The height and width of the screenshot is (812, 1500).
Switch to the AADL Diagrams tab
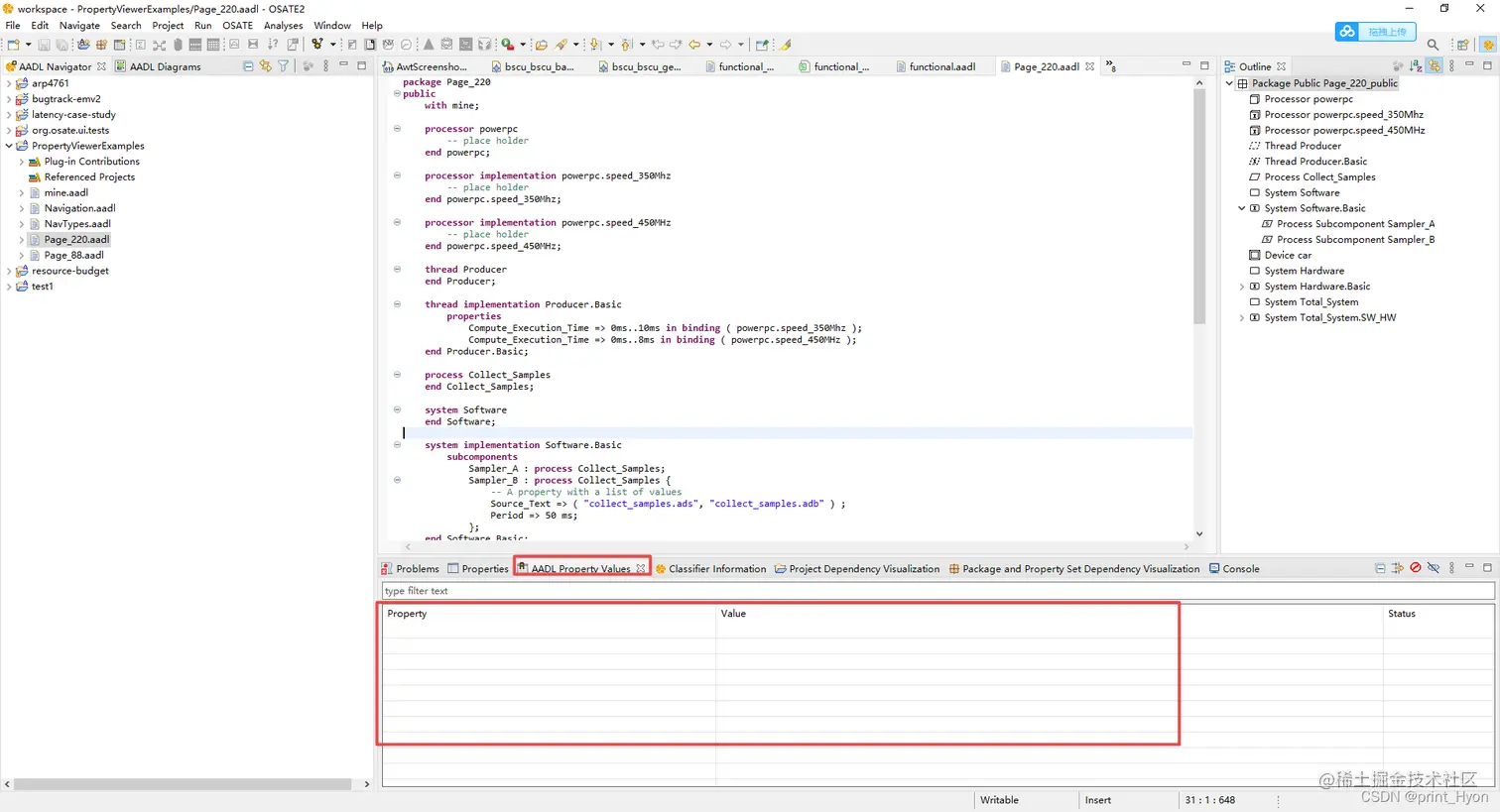(158, 66)
